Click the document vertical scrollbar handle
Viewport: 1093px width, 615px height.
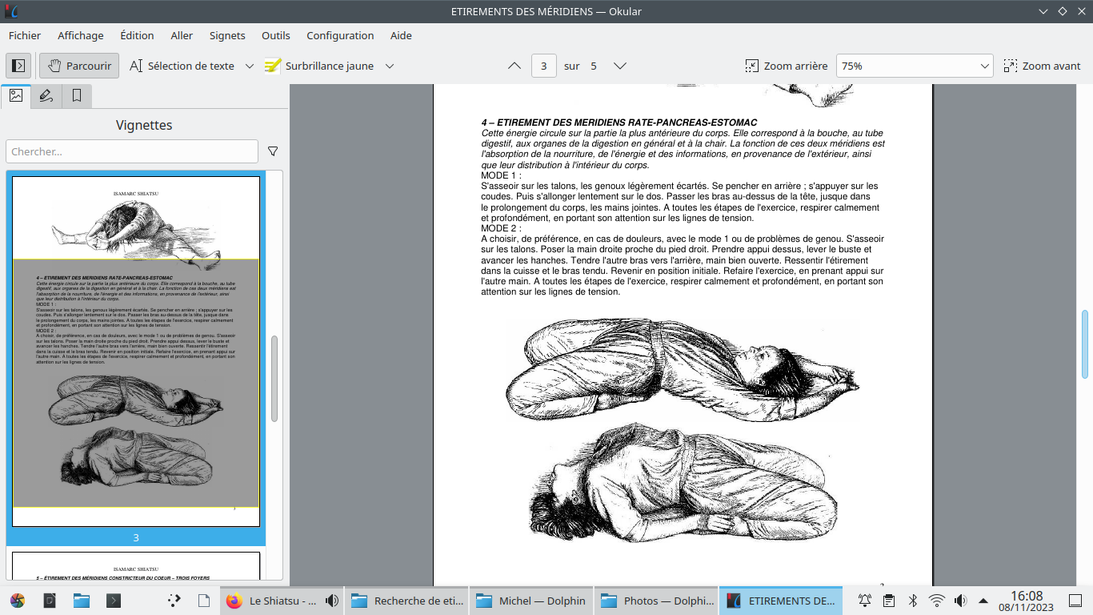pos(1085,344)
